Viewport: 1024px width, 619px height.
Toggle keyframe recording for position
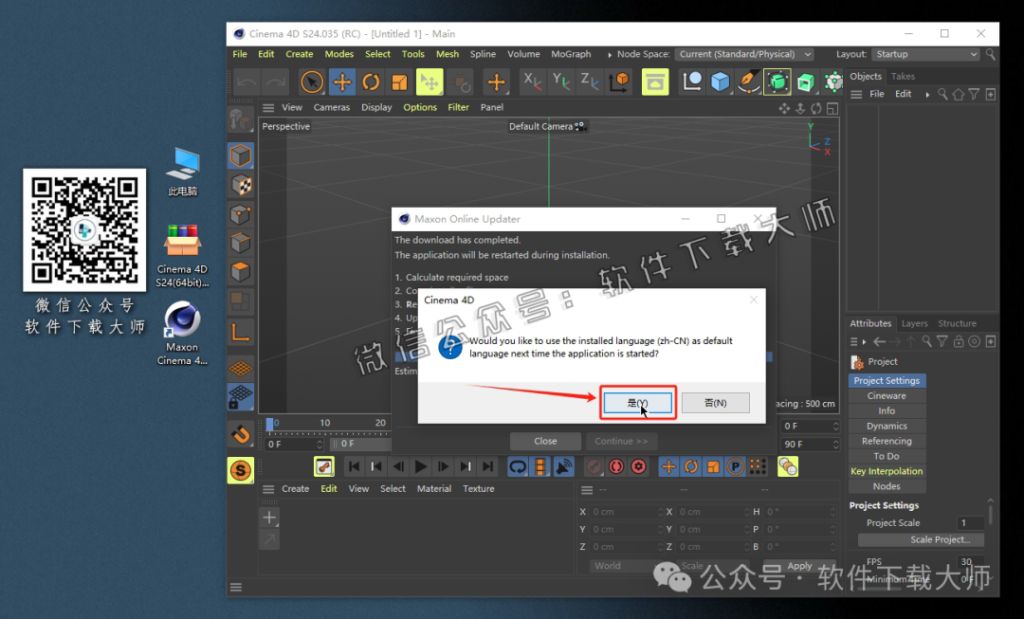coord(668,467)
